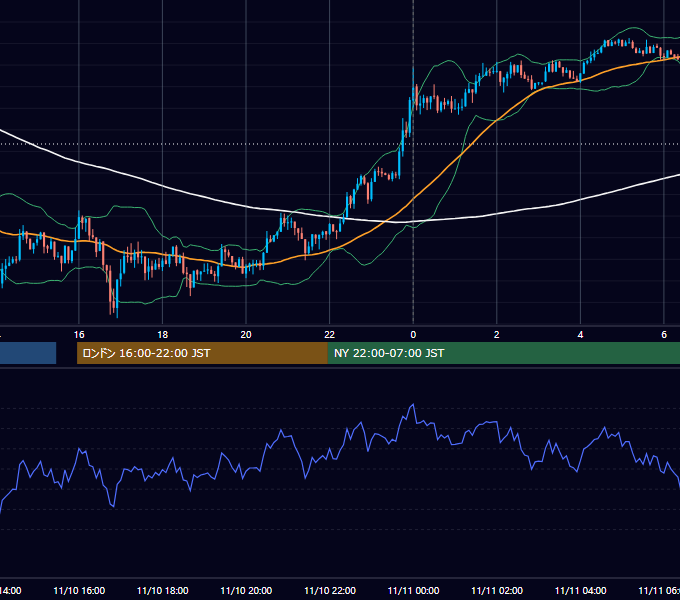This screenshot has height=600, width=680.
Task: Select the 16 hour label on upper time axis
Action: click(x=79, y=335)
